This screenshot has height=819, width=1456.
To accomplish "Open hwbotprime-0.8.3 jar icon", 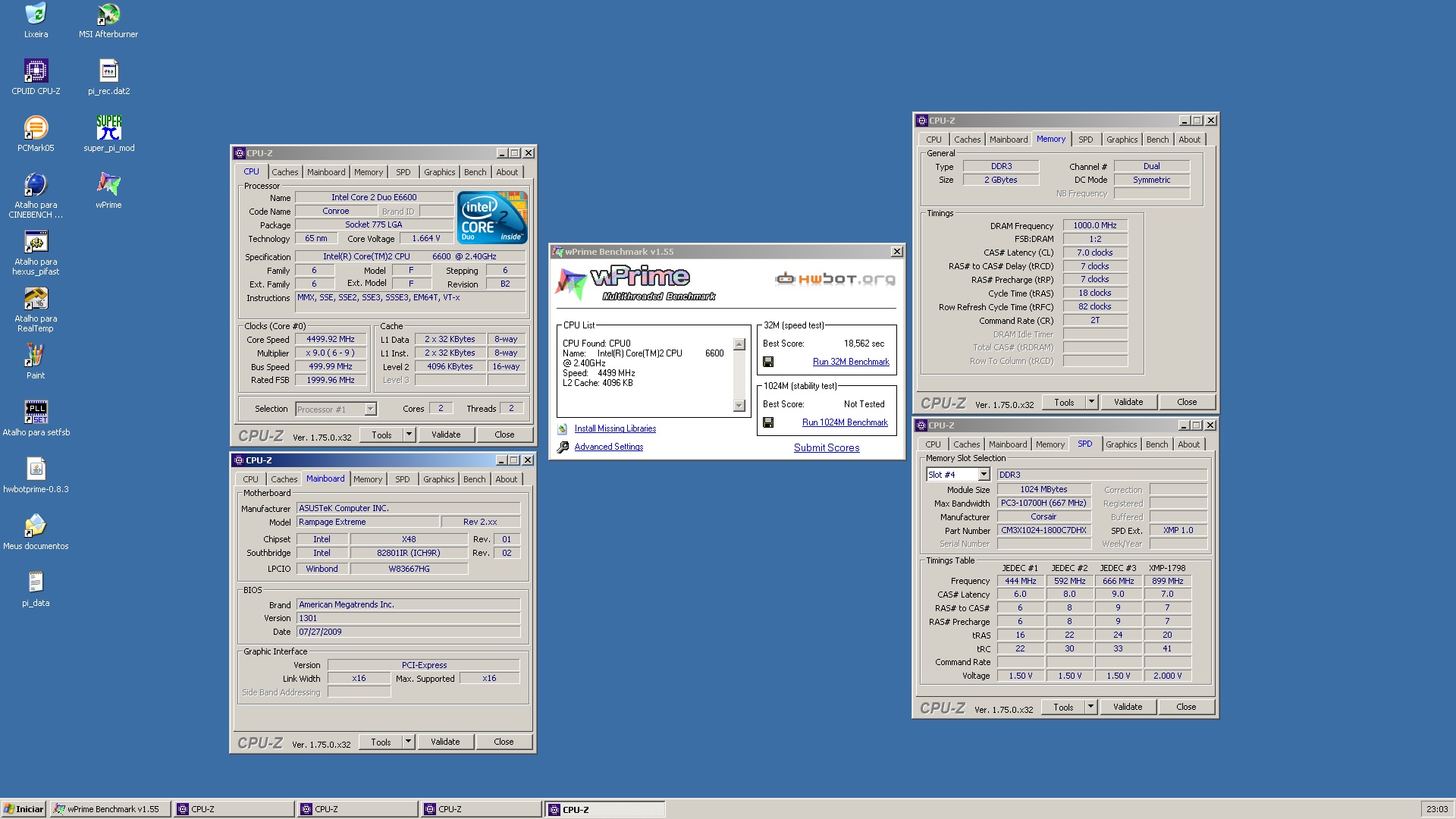I will point(36,469).
